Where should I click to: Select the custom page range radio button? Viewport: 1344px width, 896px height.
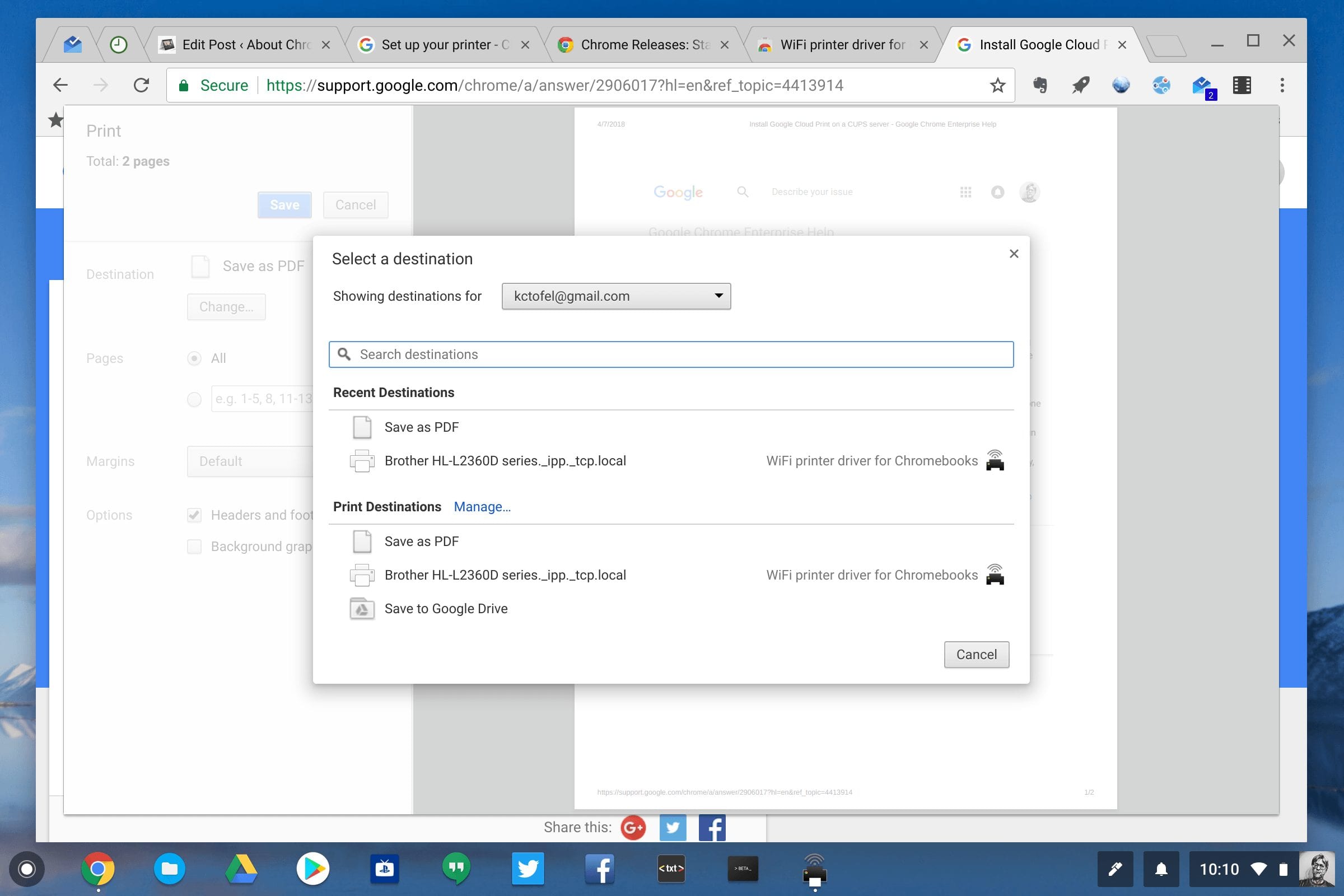tap(194, 399)
